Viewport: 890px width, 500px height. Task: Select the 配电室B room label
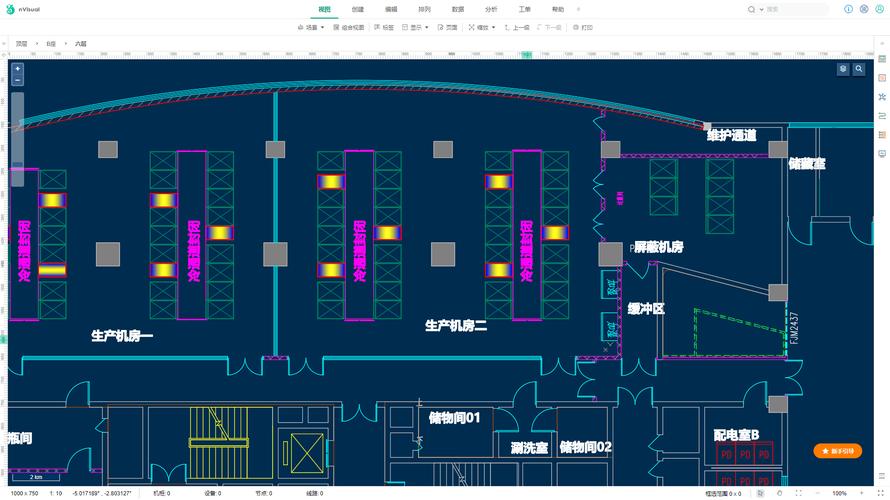[736, 435]
